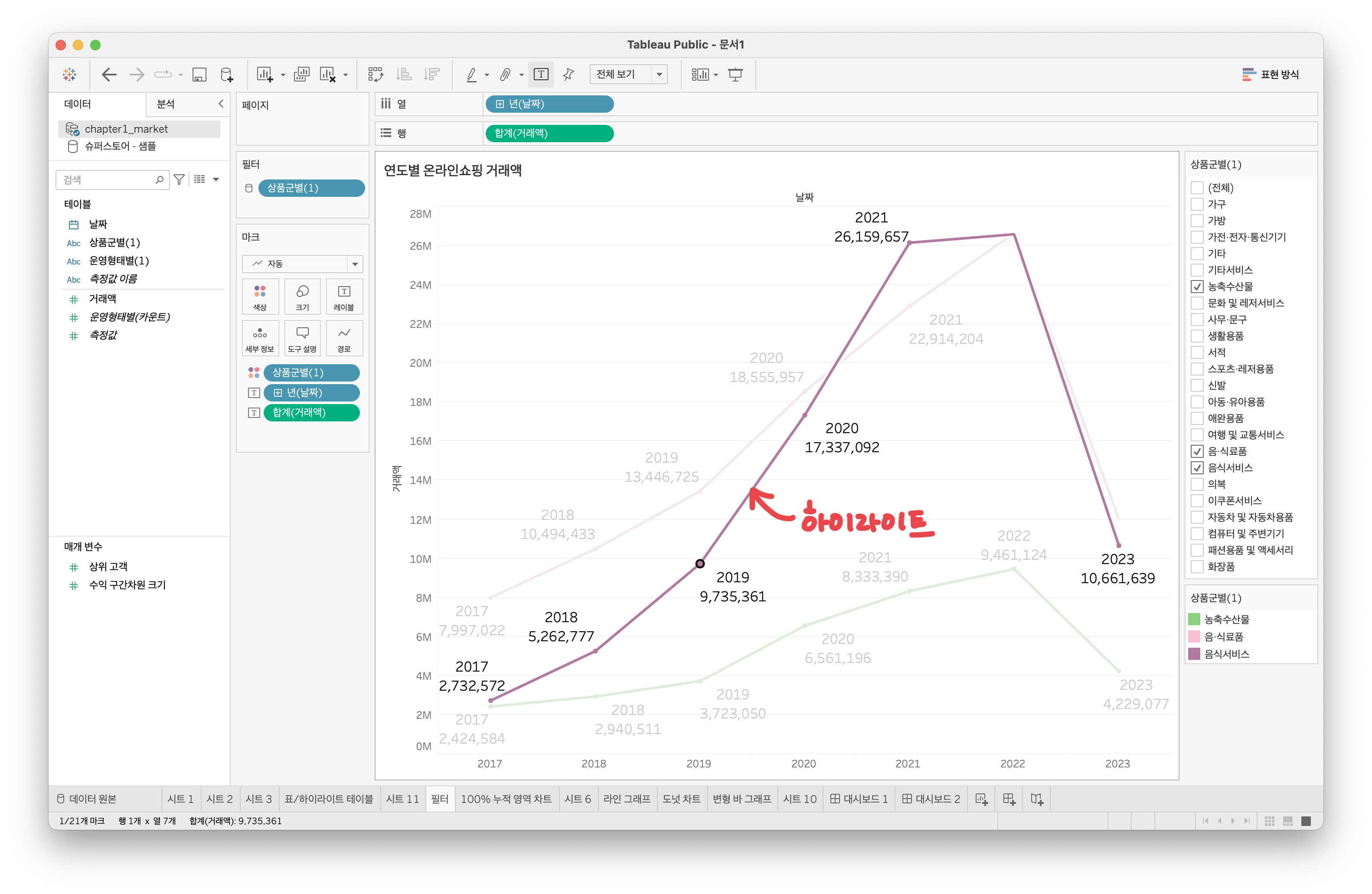Uncheck the 농축수산물 filter checkbox
The image size is (1372, 894).
click(x=1197, y=287)
